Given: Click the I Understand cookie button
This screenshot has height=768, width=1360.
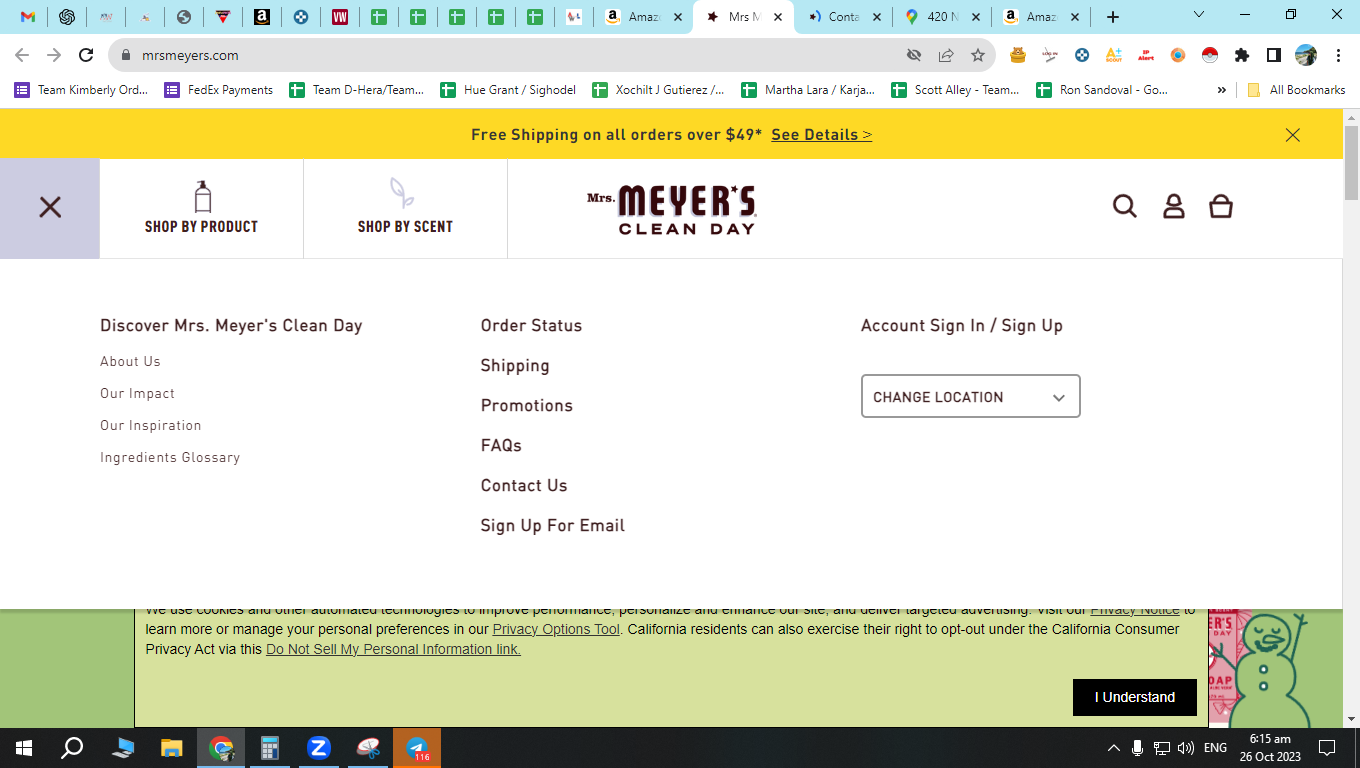Looking at the screenshot, I should point(1135,697).
